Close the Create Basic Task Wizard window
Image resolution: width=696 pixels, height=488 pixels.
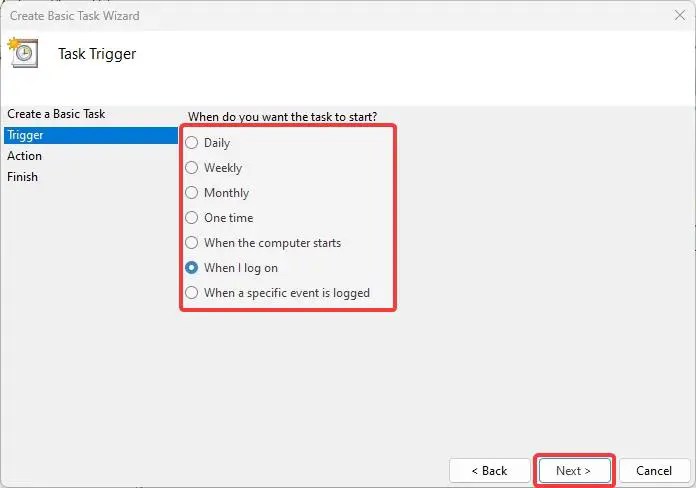679,16
